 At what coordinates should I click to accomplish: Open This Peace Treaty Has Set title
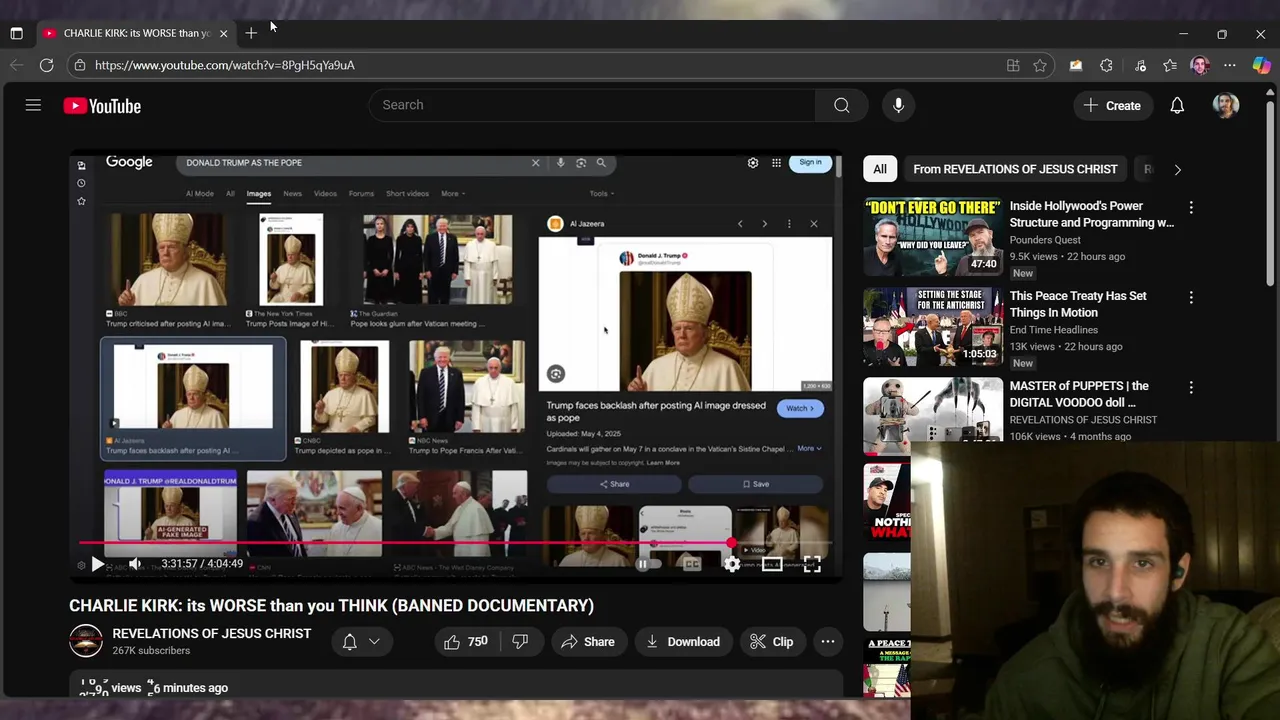click(1078, 304)
